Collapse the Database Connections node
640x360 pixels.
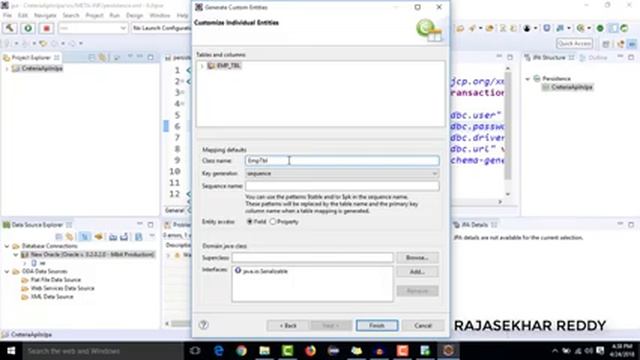7,246
